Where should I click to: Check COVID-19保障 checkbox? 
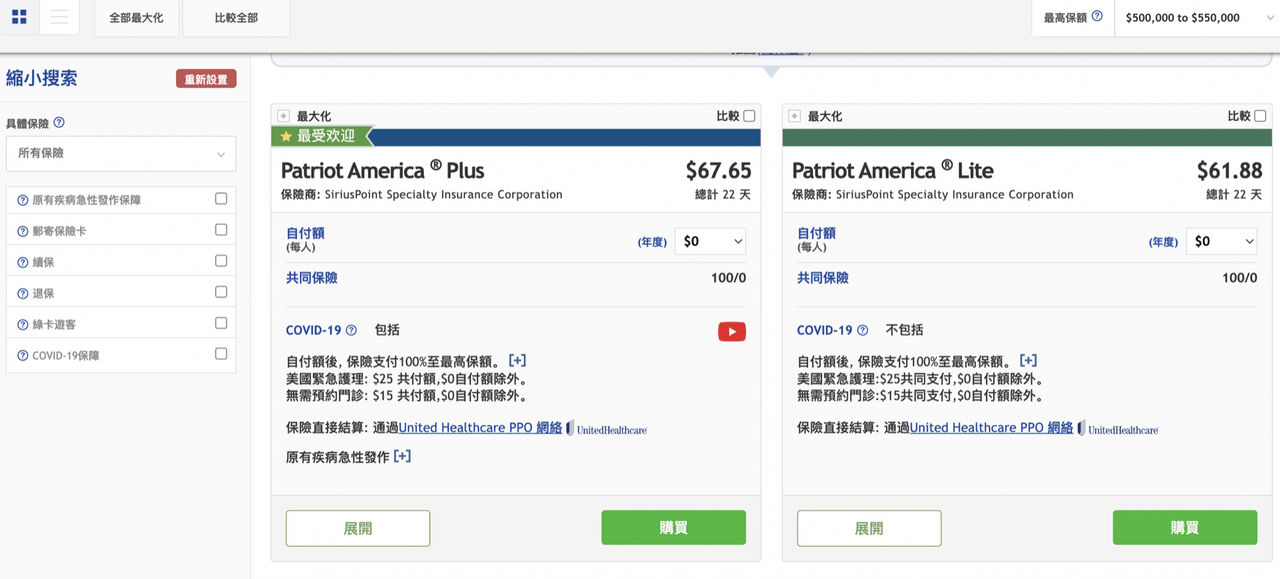(x=221, y=354)
